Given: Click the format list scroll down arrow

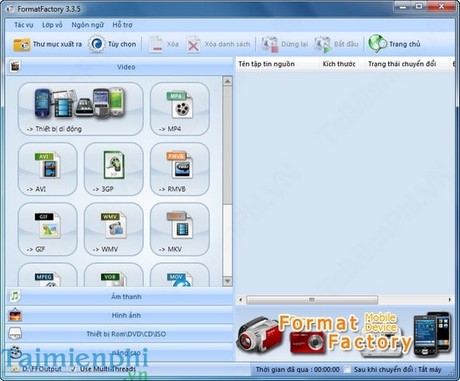Looking at the screenshot, I should click(x=227, y=281).
